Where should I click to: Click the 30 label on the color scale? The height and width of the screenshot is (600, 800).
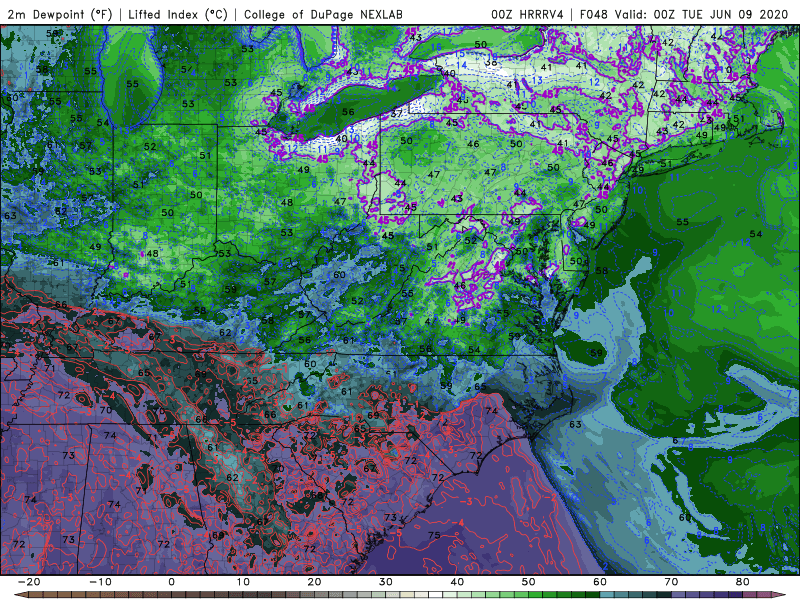(386, 582)
